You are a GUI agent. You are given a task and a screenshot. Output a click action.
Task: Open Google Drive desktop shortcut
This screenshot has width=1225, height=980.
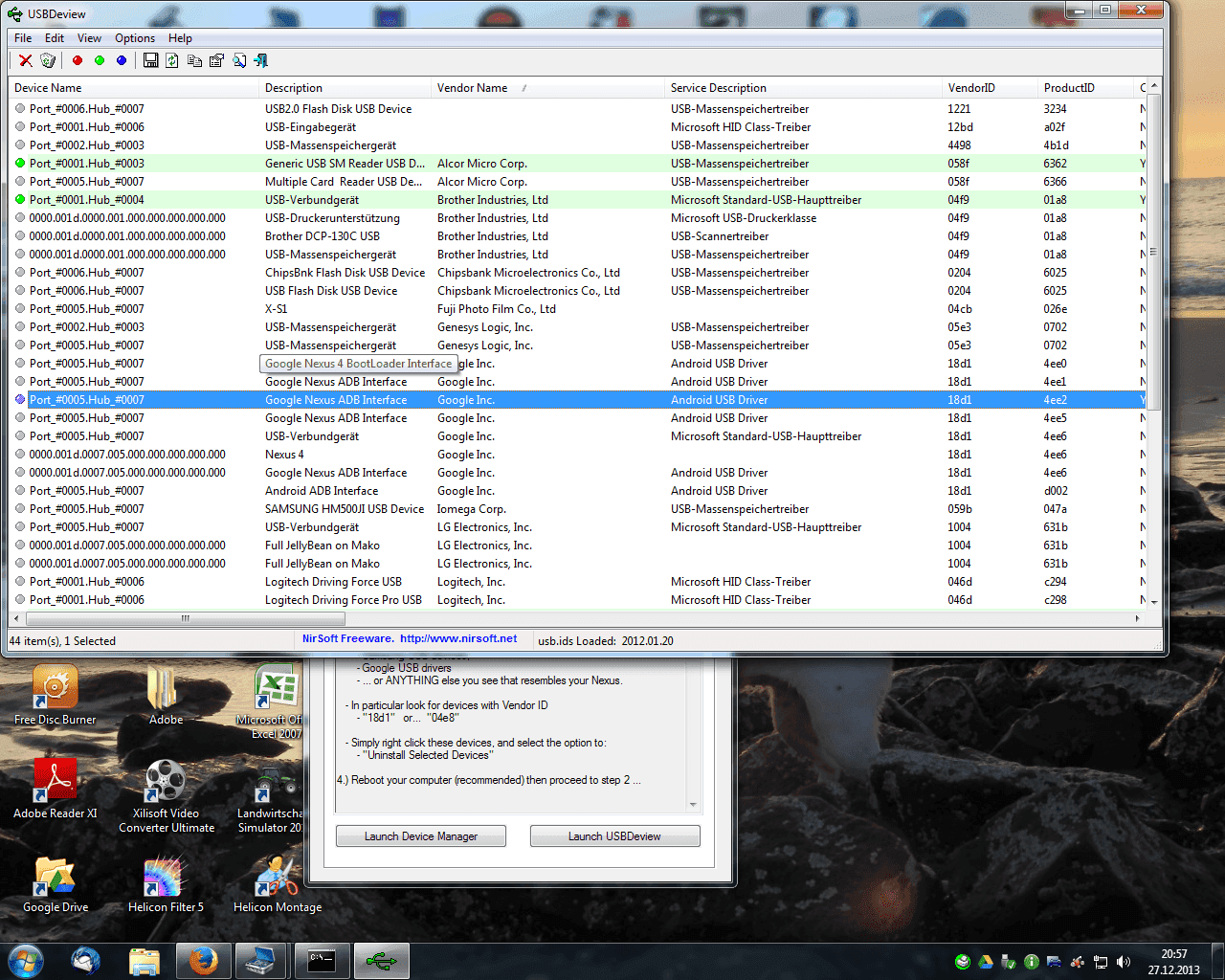click(x=56, y=883)
